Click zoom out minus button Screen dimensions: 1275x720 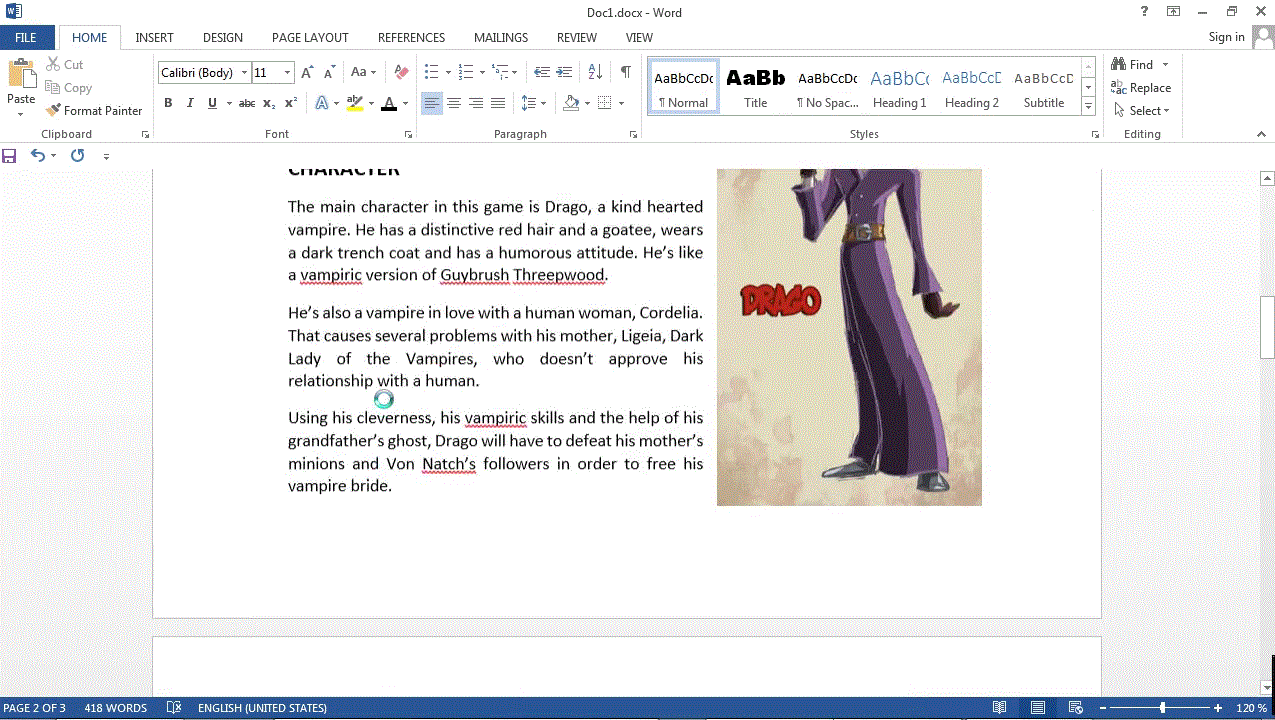1101,708
